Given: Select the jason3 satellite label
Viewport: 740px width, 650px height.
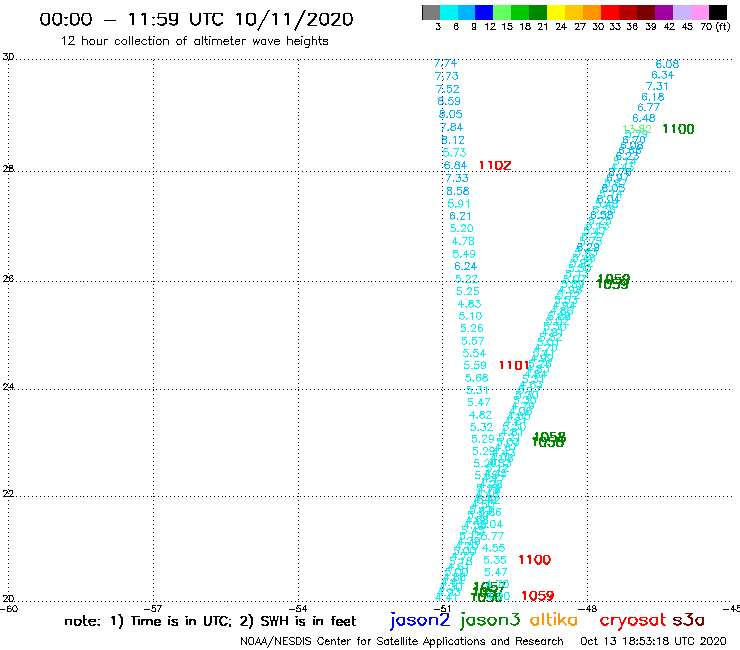Looking at the screenshot, I should click(x=490, y=620).
